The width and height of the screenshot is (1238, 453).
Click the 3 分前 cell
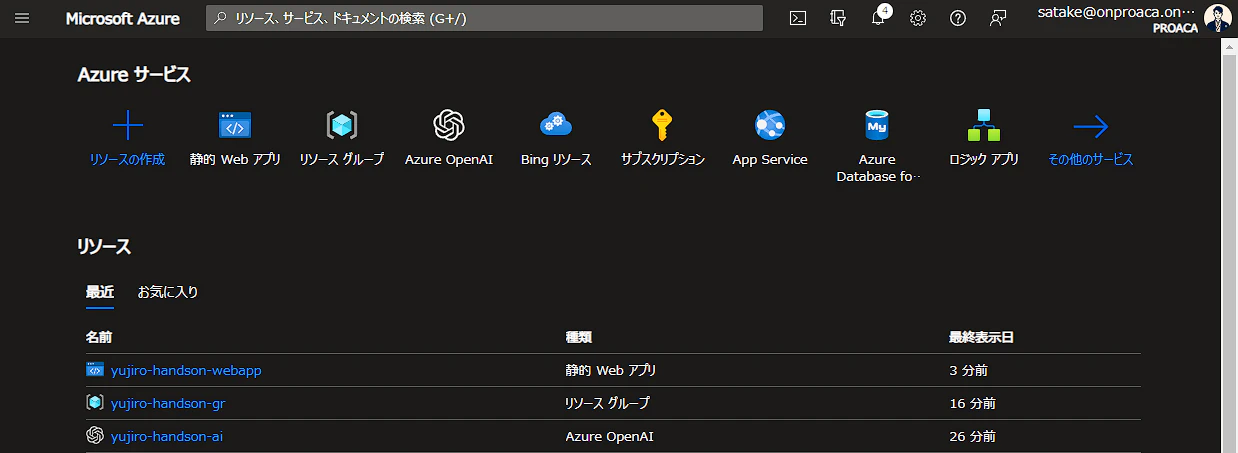[968, 370]
